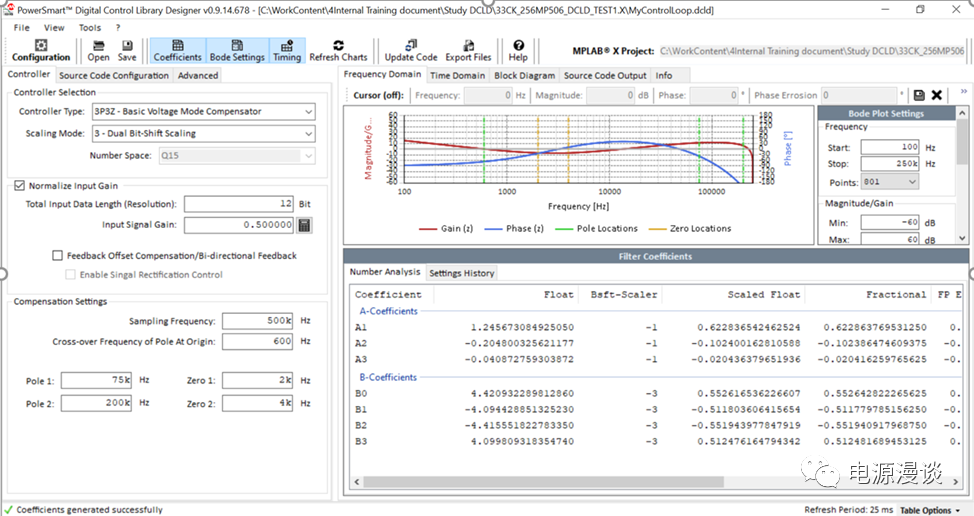
Task: Open the Source Code Configuration tab
Action: (x=113, y=75)
